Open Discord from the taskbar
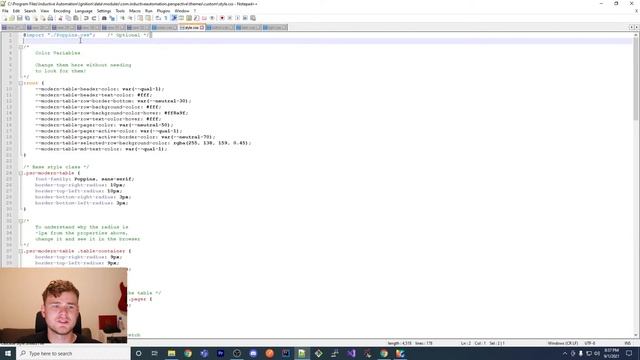This screenshot has height=360, width=640. [x=253, y=353]
